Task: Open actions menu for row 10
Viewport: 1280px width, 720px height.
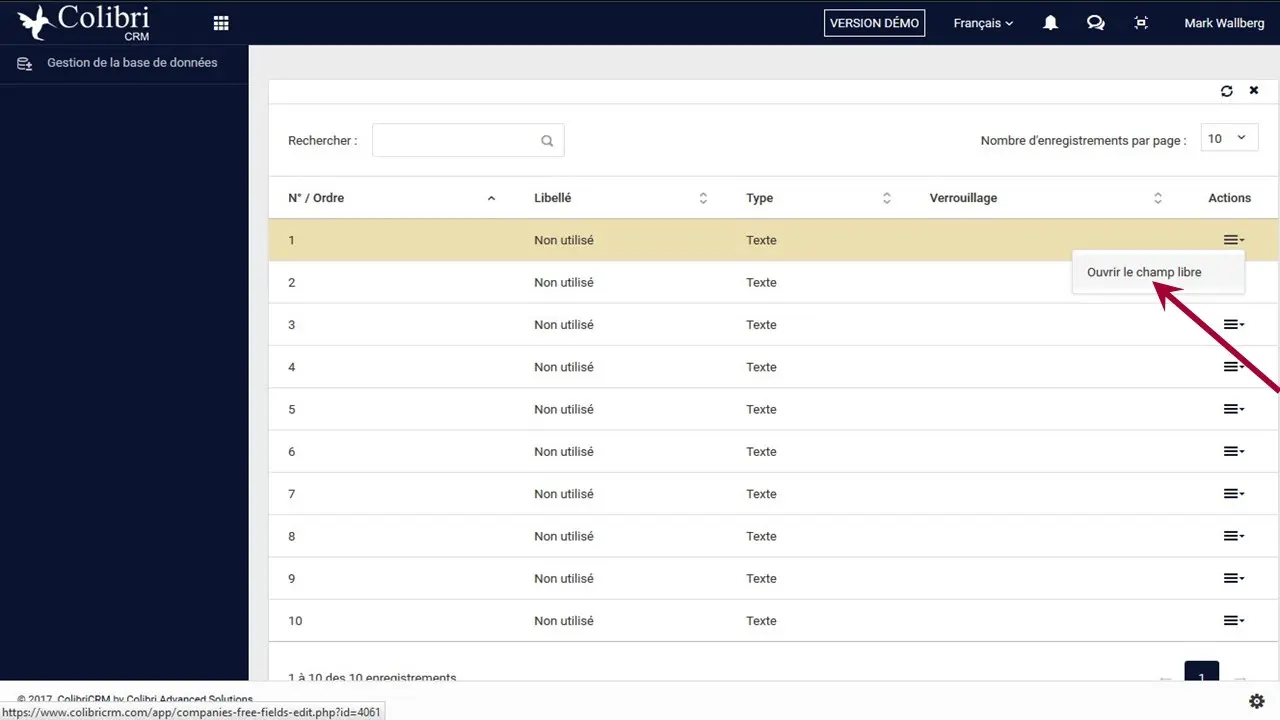Action: click(1234, 621)
